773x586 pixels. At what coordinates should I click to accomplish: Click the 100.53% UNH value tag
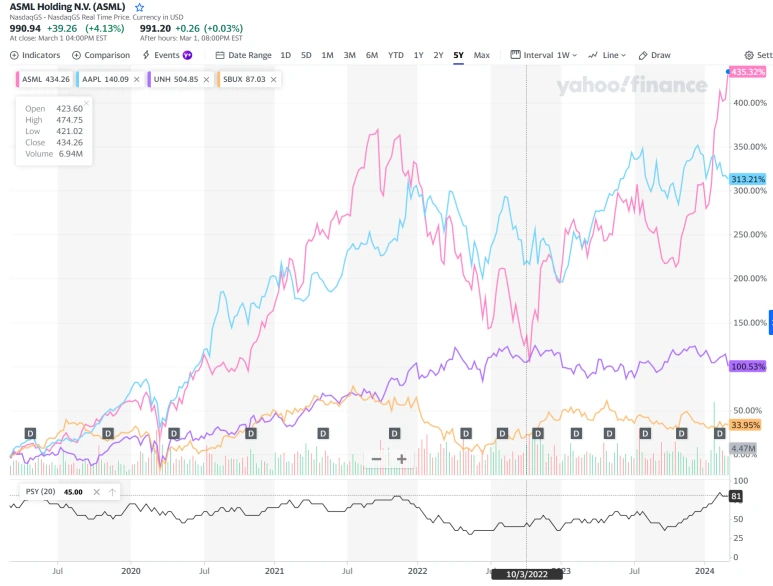point(748,367)
